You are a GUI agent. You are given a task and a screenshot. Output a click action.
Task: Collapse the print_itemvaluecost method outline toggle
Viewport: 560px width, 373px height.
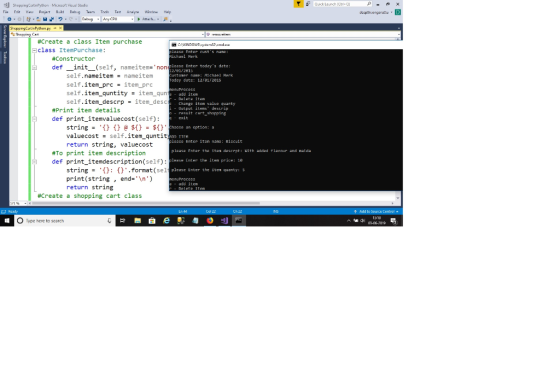[34, 119]
